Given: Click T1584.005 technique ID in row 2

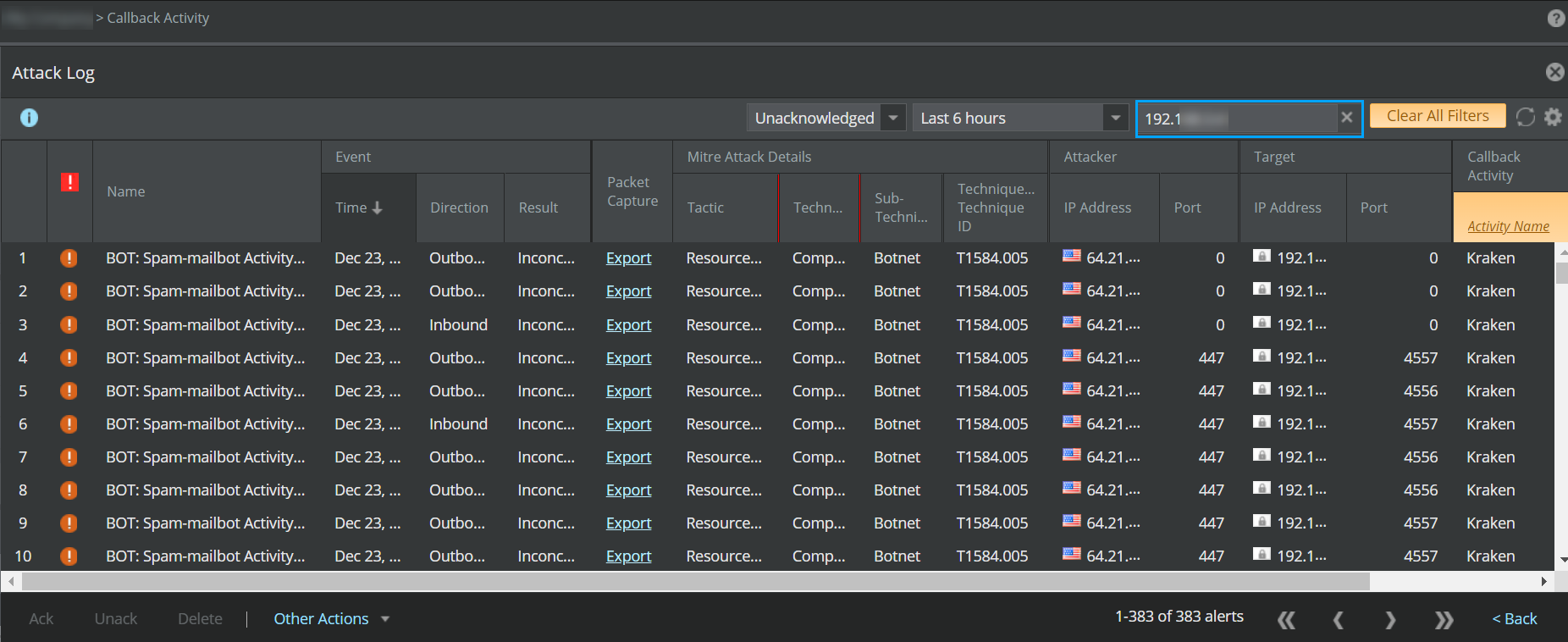Looking at the screenshot, I should point(992,291).
